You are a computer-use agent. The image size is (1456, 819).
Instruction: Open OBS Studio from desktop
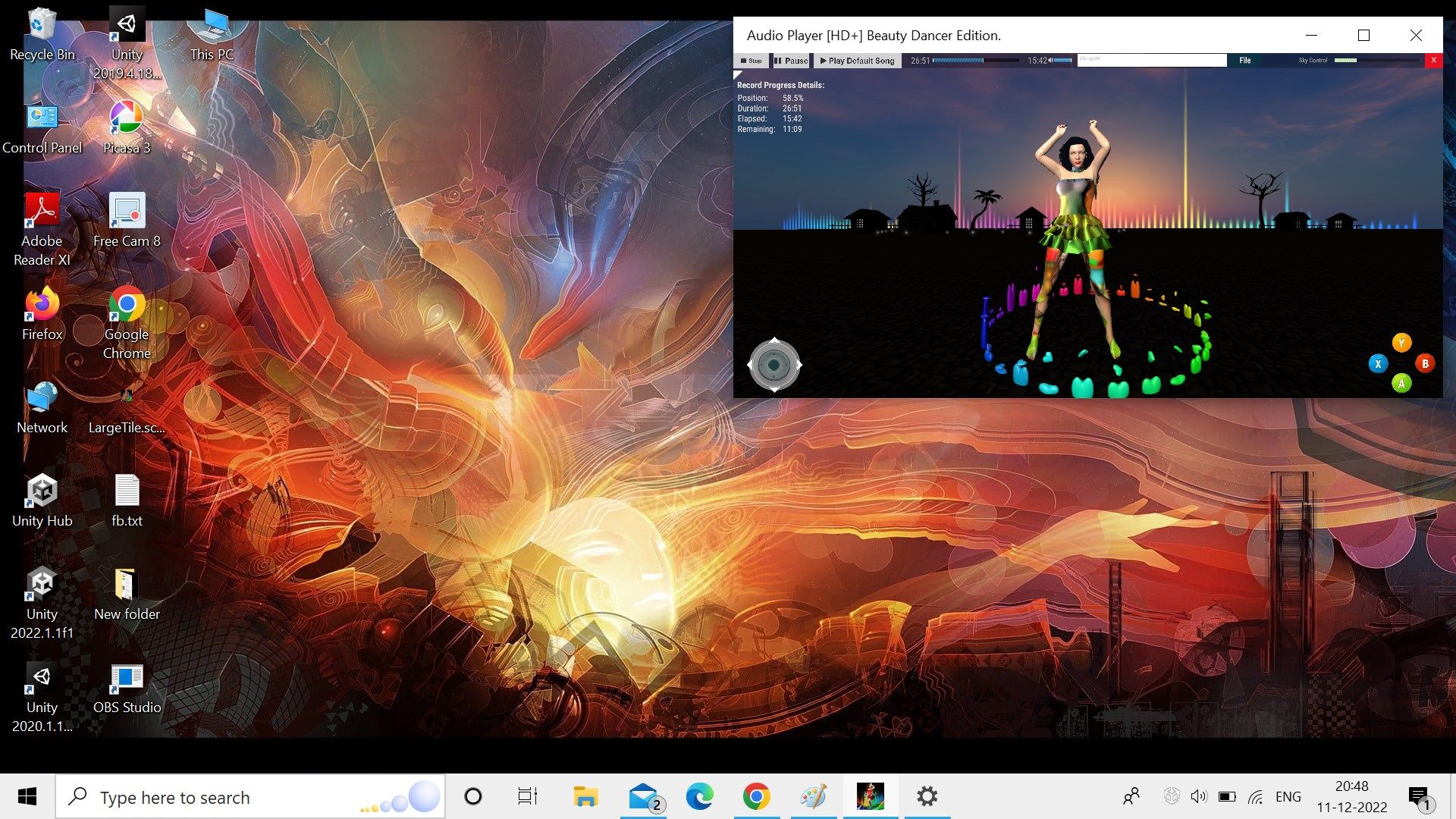[x=125, y=690]
